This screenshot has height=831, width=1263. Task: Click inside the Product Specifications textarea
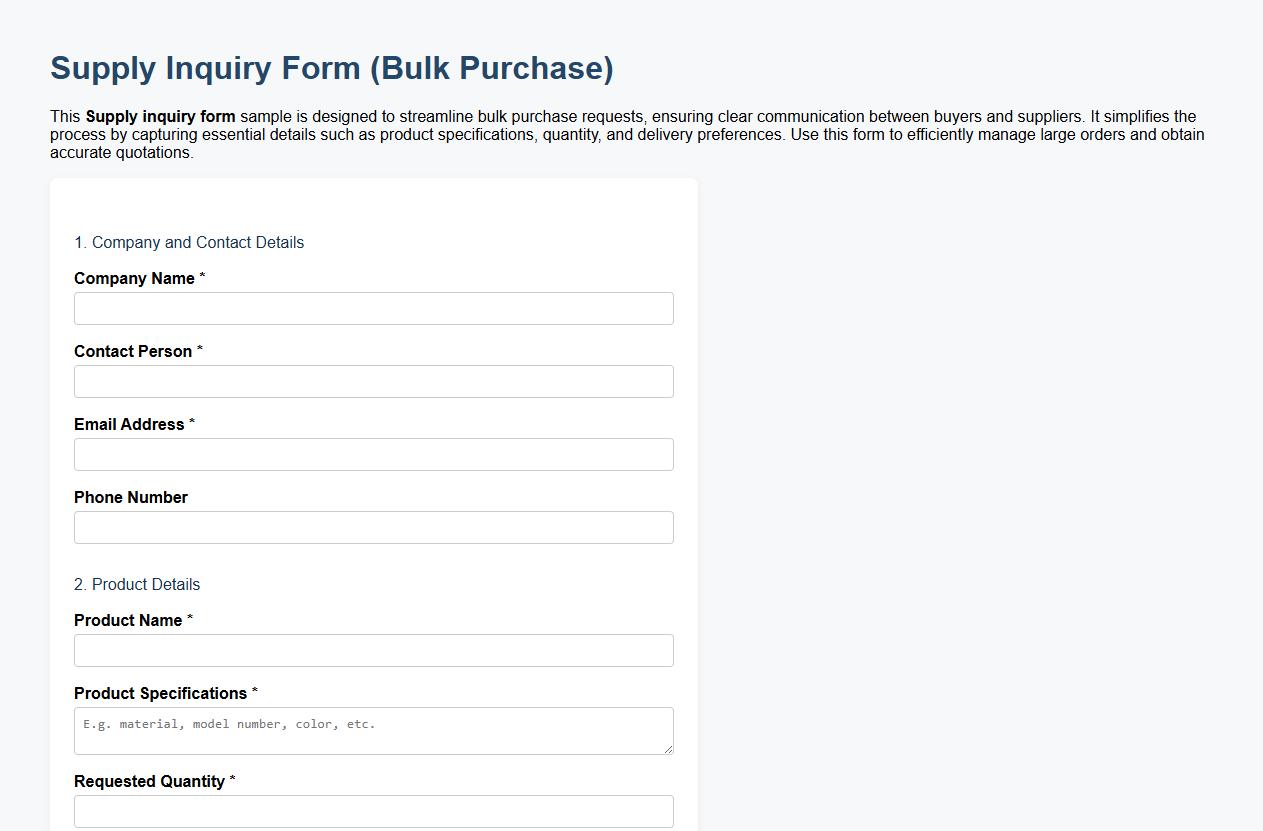point(373,731)
